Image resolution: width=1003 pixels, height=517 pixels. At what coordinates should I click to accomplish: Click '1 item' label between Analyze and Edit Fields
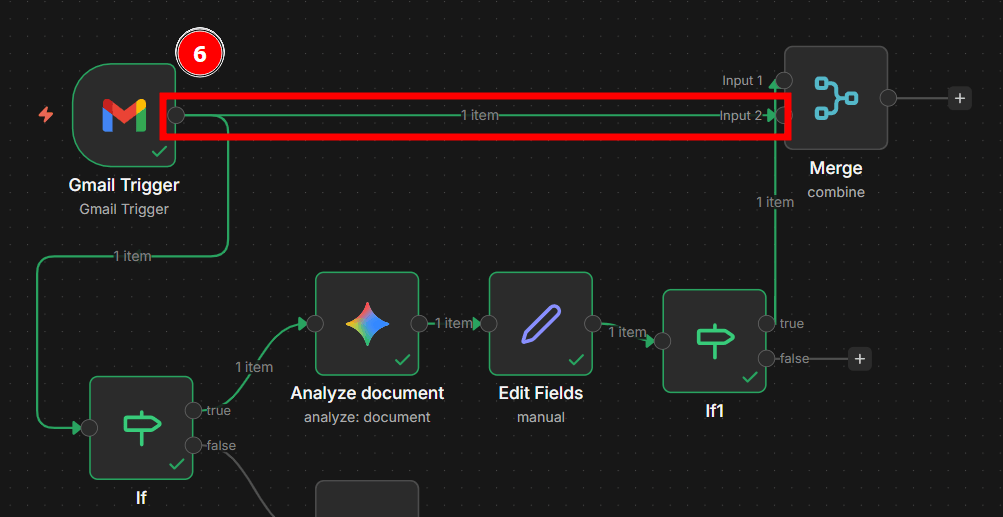[x=453, y=323]
